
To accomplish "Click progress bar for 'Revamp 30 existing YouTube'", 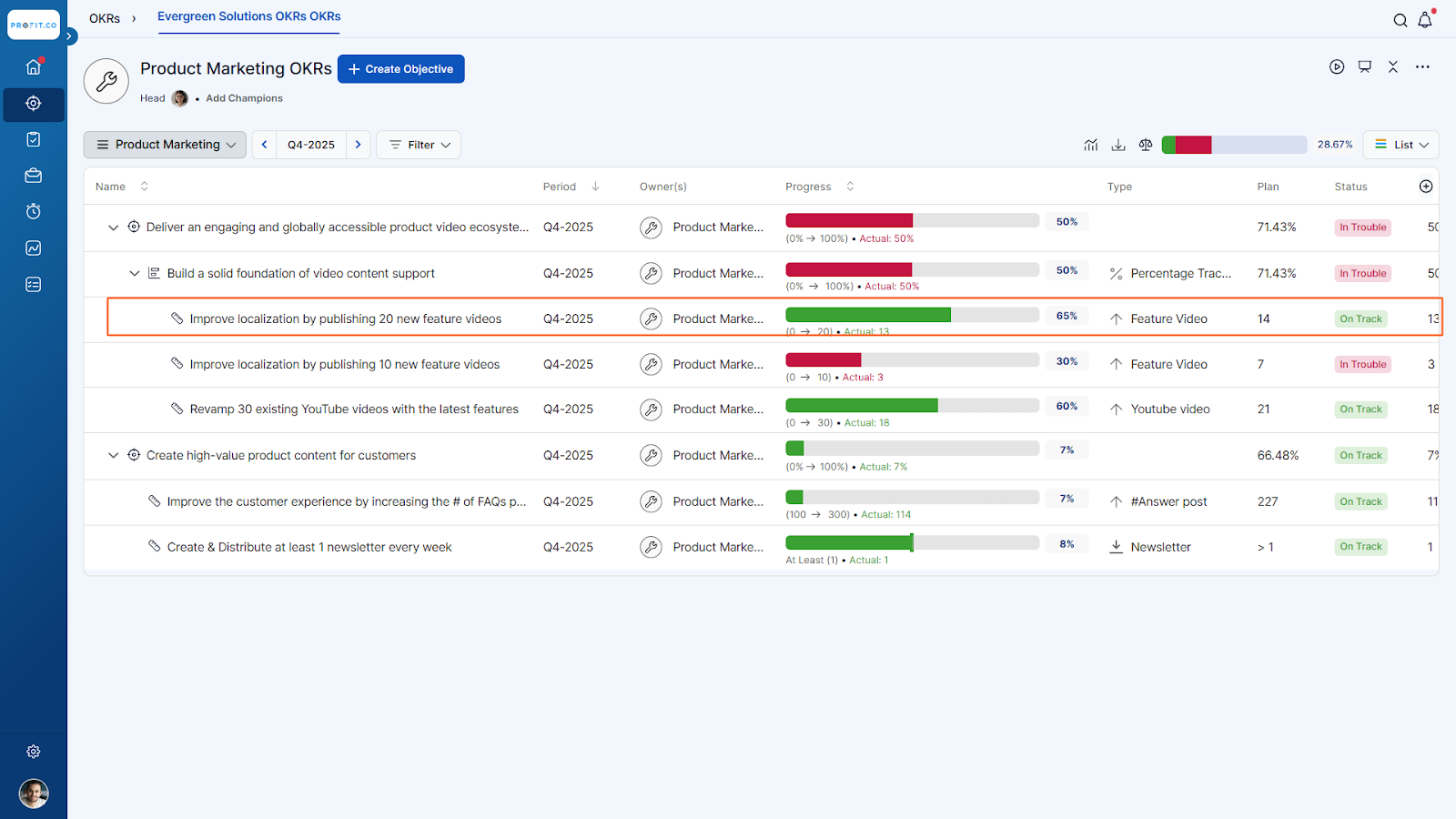I will 912,406.
